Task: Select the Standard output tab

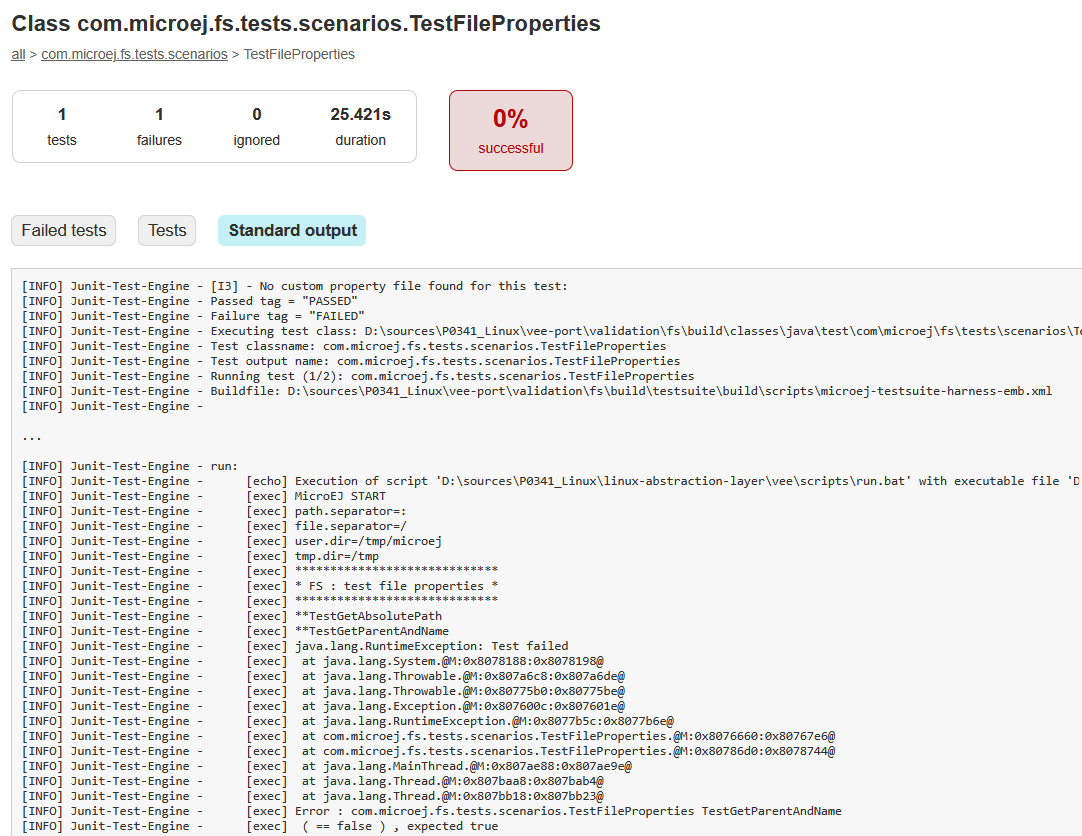Action: coord(291,230)
